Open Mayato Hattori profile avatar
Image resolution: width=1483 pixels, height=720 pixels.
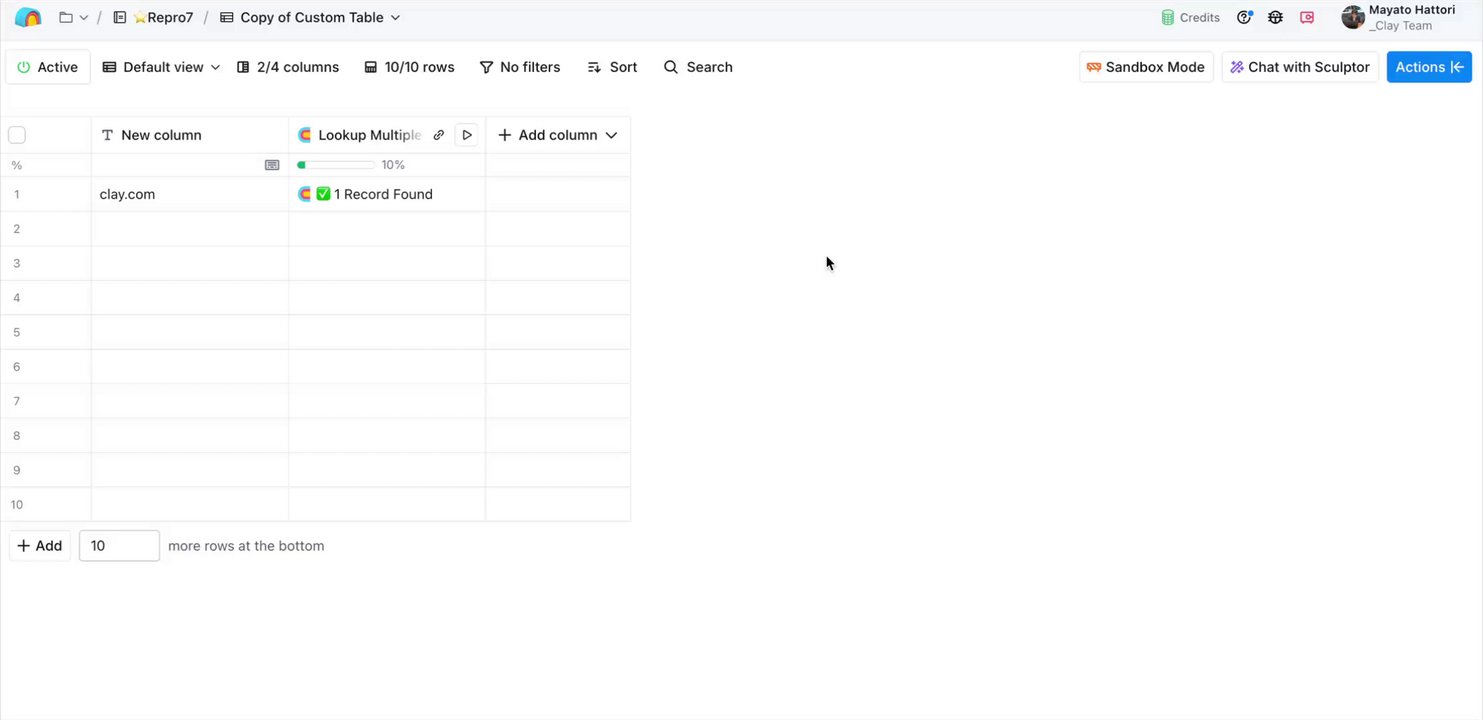pos(1353,17)
